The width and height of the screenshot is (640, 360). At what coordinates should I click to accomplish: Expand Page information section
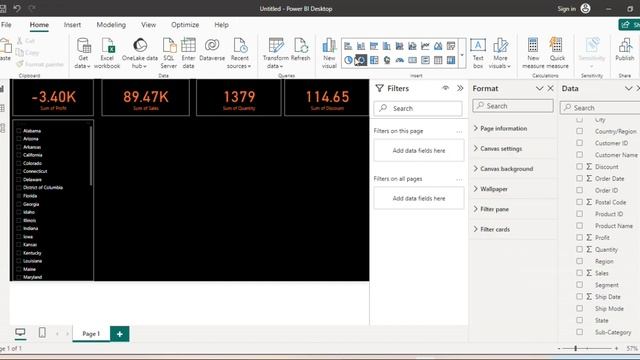(x=503, y=129)
